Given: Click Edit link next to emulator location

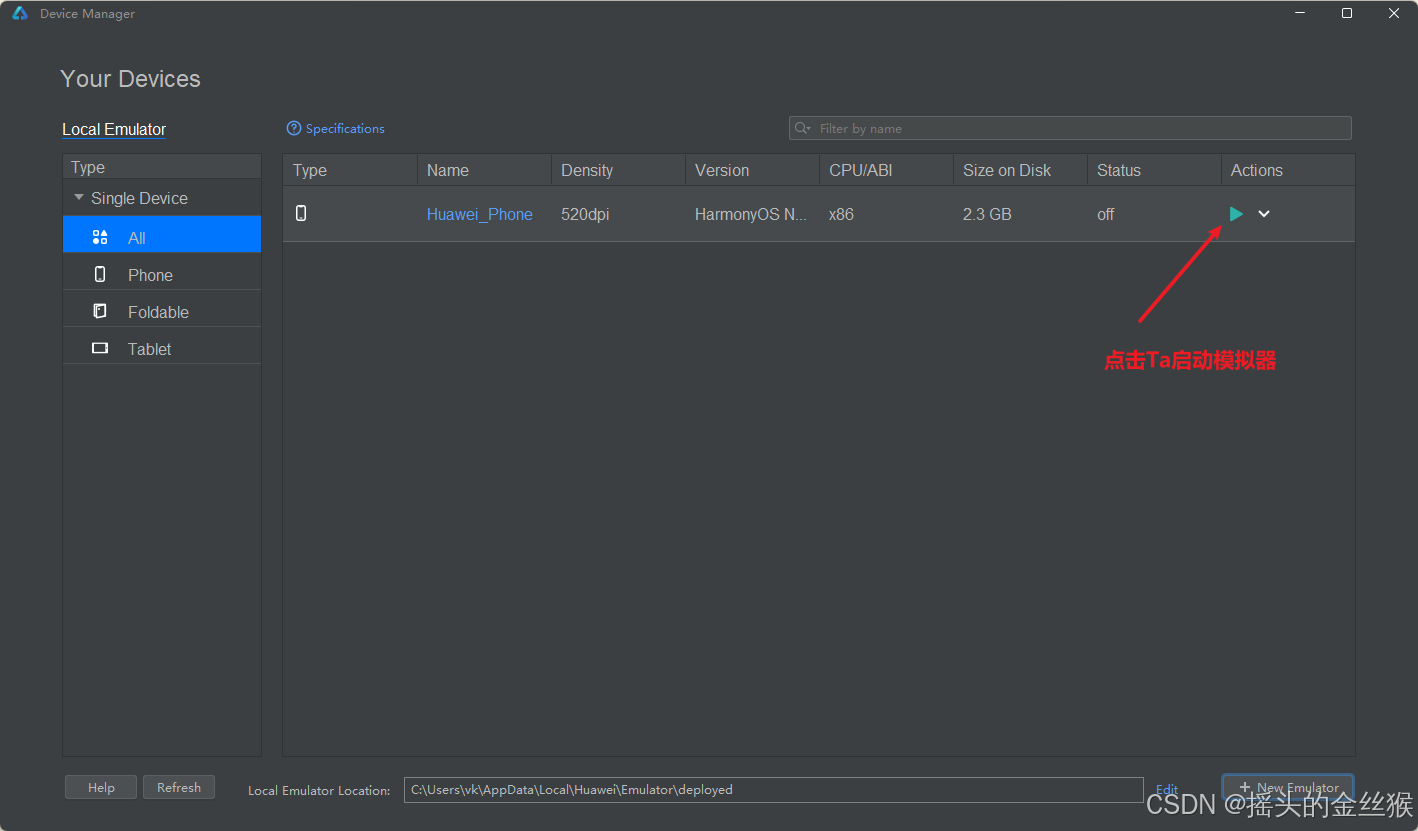Looking at the screenshot, I should [x=1166, y=790].
